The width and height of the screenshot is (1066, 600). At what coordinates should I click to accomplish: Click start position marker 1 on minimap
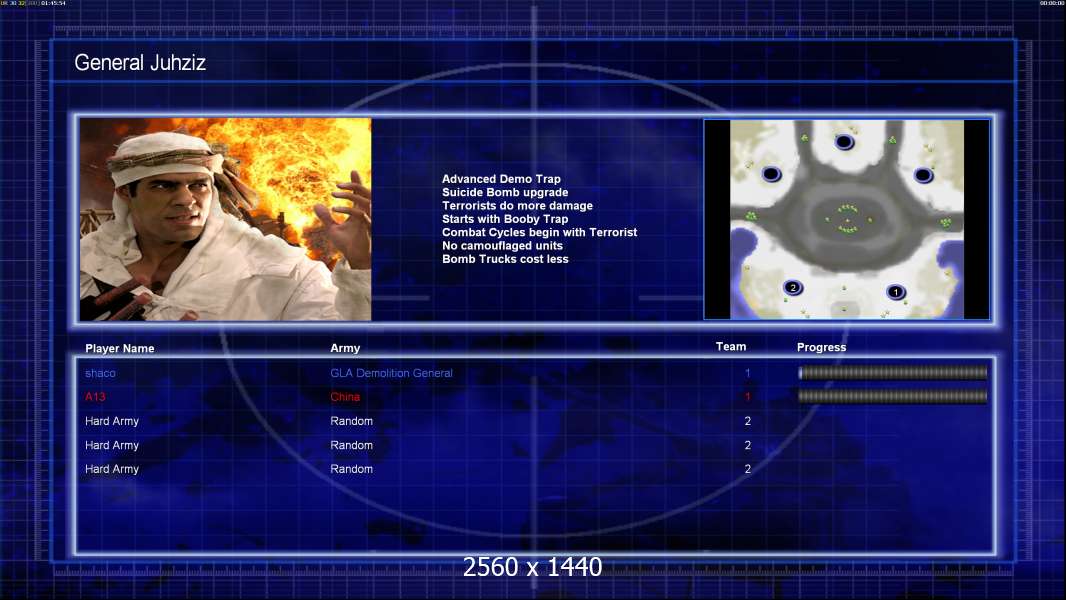(896, 292)
